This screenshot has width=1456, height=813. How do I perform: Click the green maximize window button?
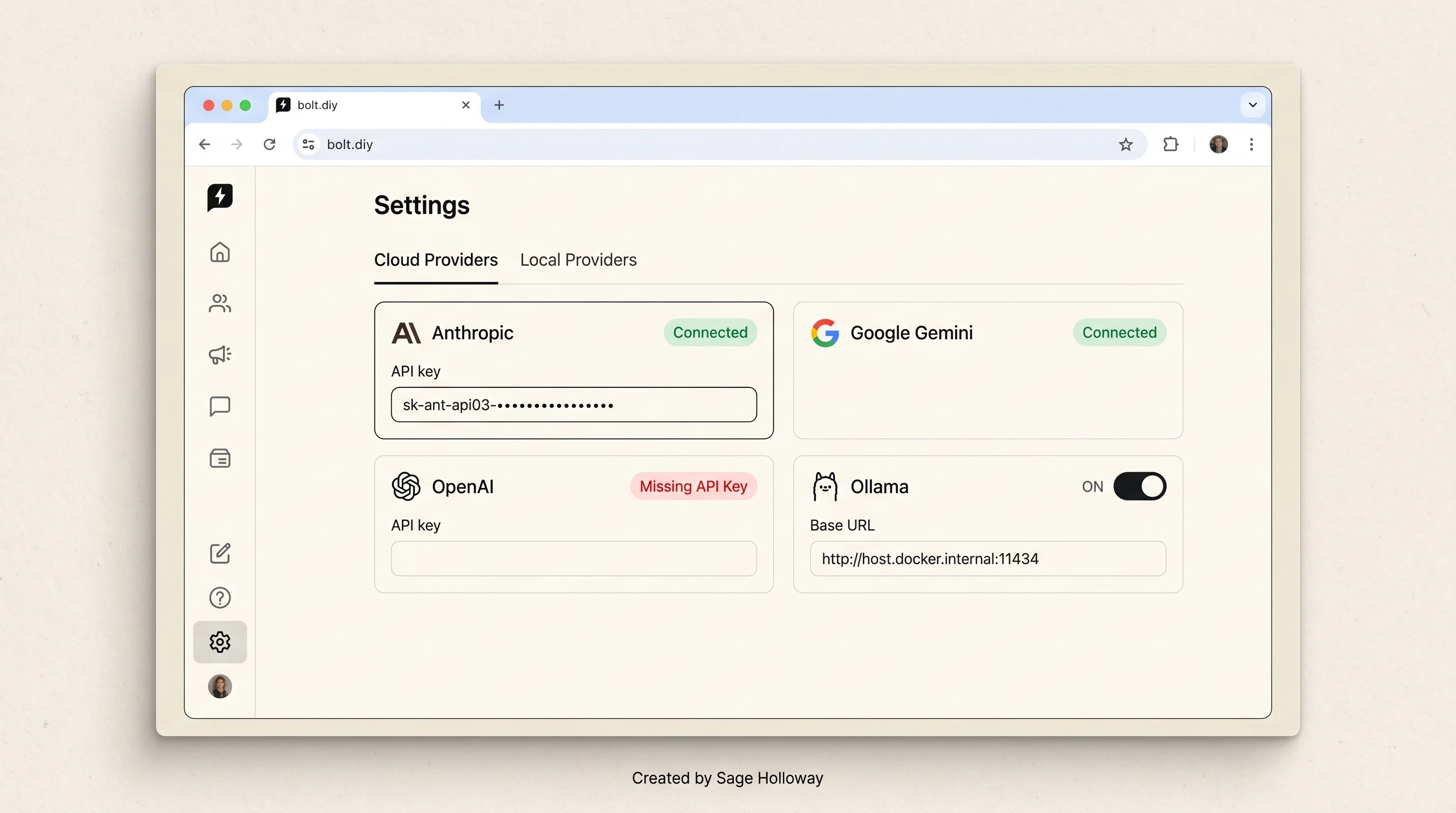[x=245, y=106]
